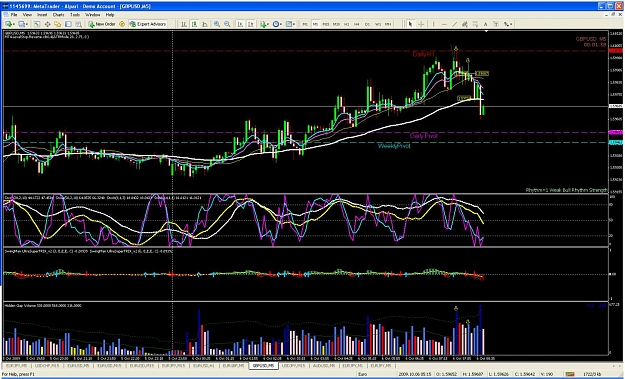The image size is (625, 379).
Task: Switch to the MN timeframe
Action: tap(388, 24)
